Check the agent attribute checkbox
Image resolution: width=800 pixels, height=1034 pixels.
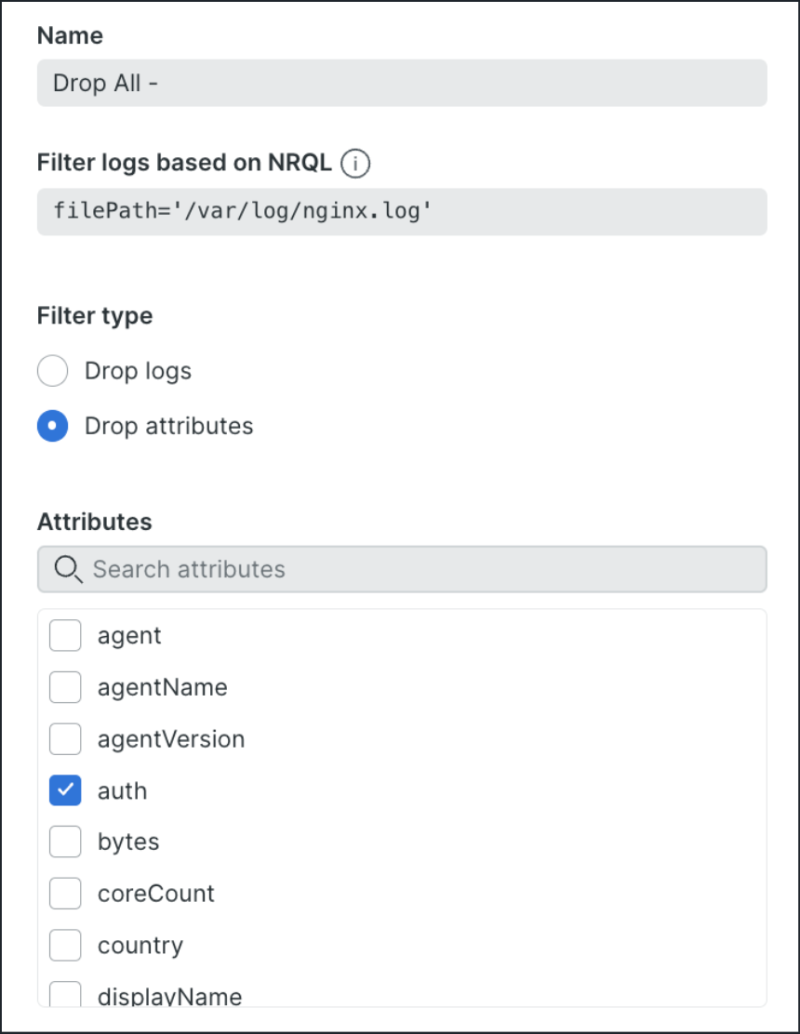[x=64, y=635]
